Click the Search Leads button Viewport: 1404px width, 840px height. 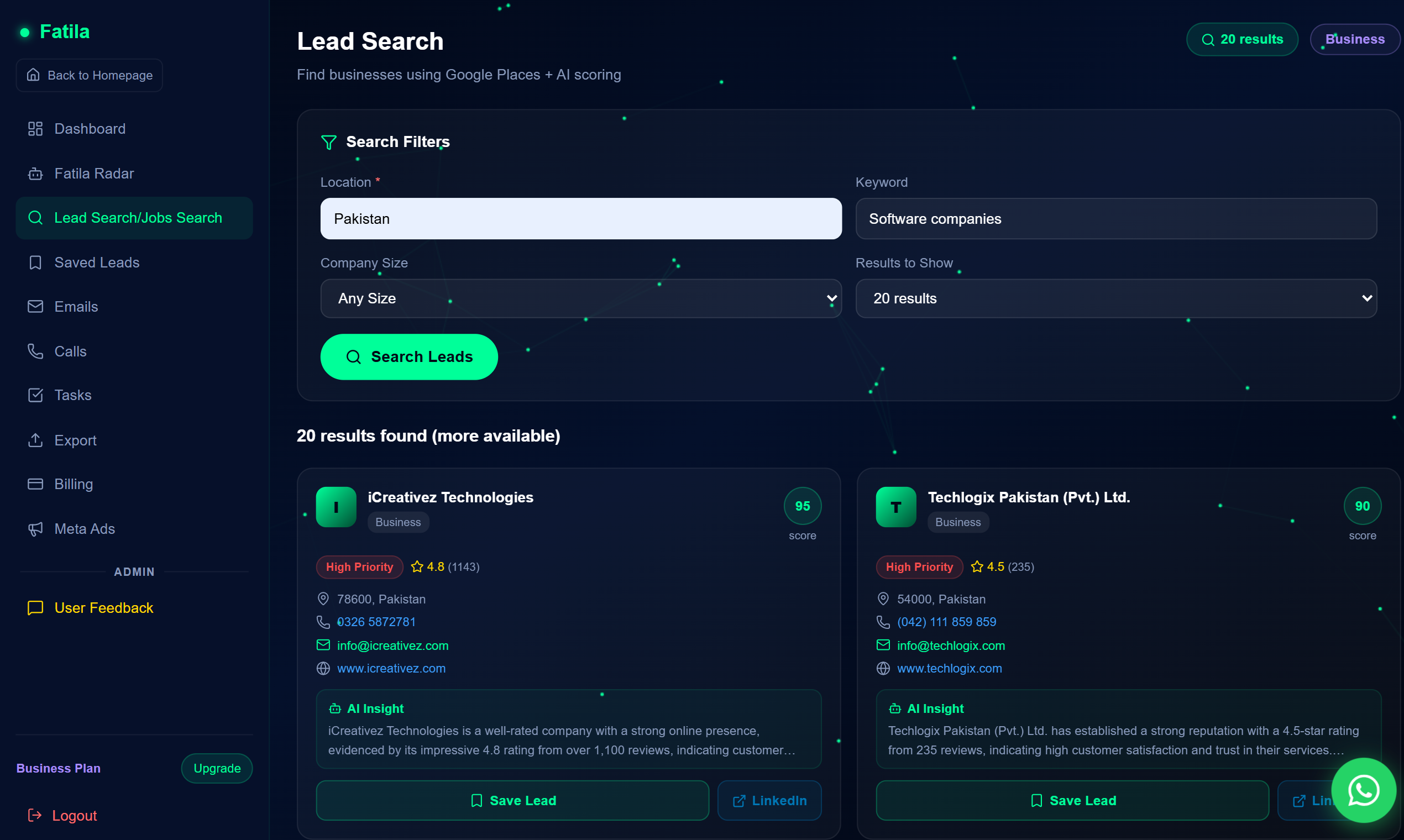[408, 357]
